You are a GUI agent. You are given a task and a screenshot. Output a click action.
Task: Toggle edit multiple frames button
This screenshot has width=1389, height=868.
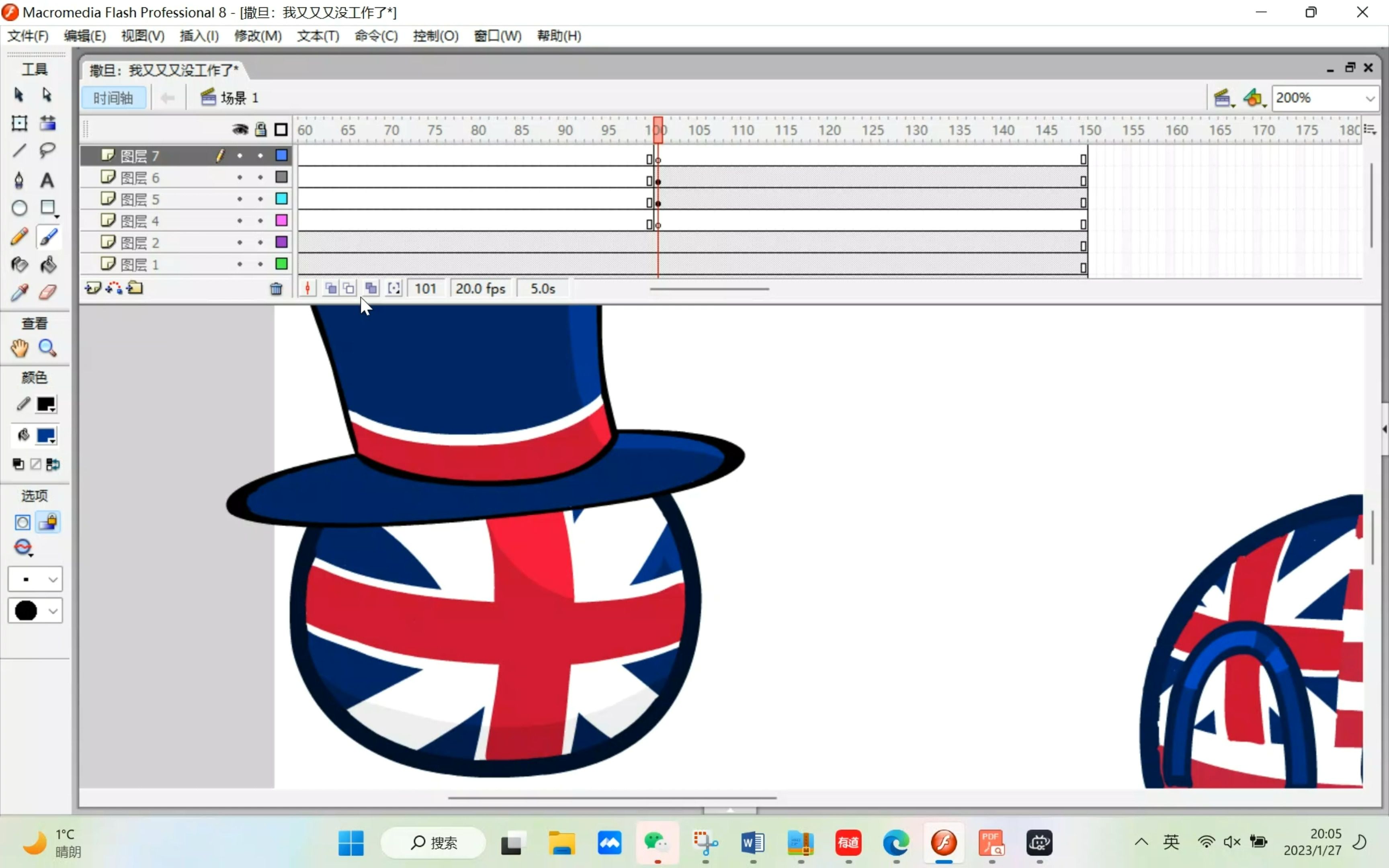pos(371,288)
